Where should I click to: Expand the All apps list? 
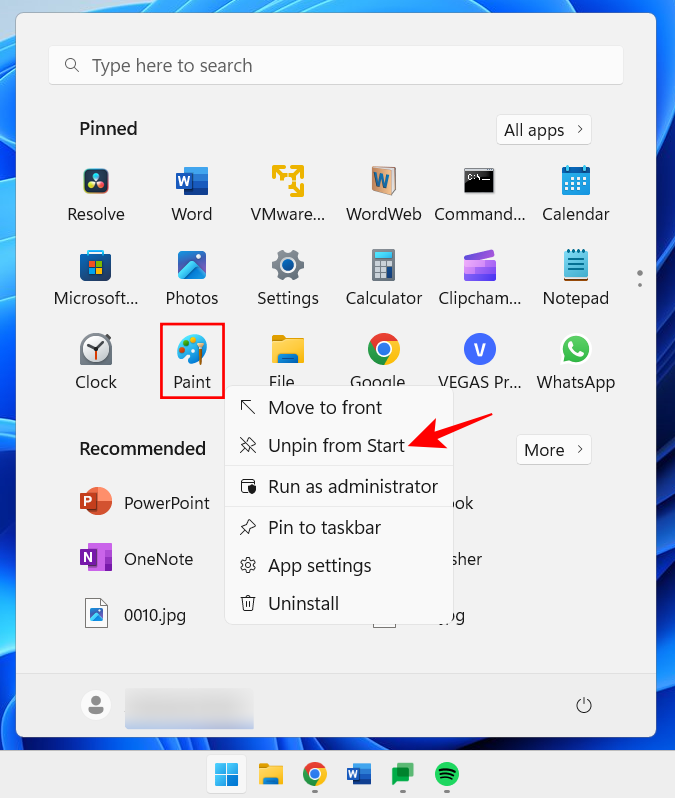(x=544, y=130)
